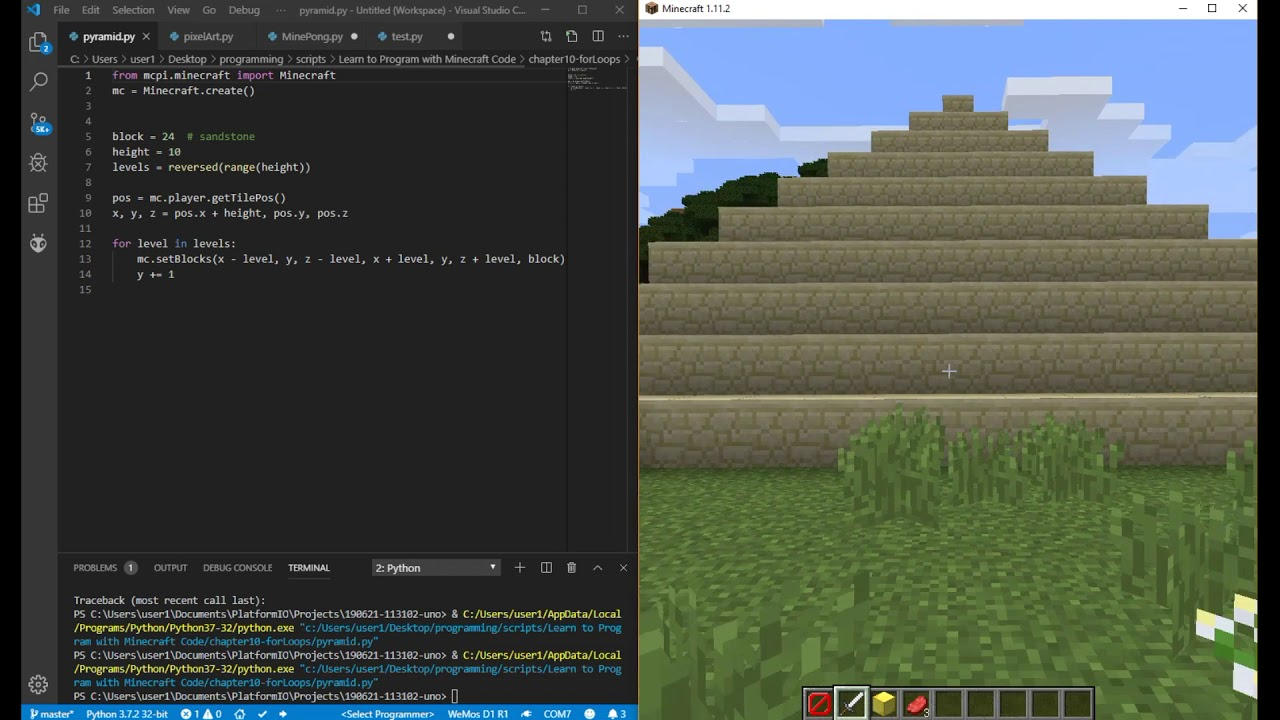This screenshot has height=720, width=1280.
Task: Choose the COM7 serial port
Action: tap(557, 714)
